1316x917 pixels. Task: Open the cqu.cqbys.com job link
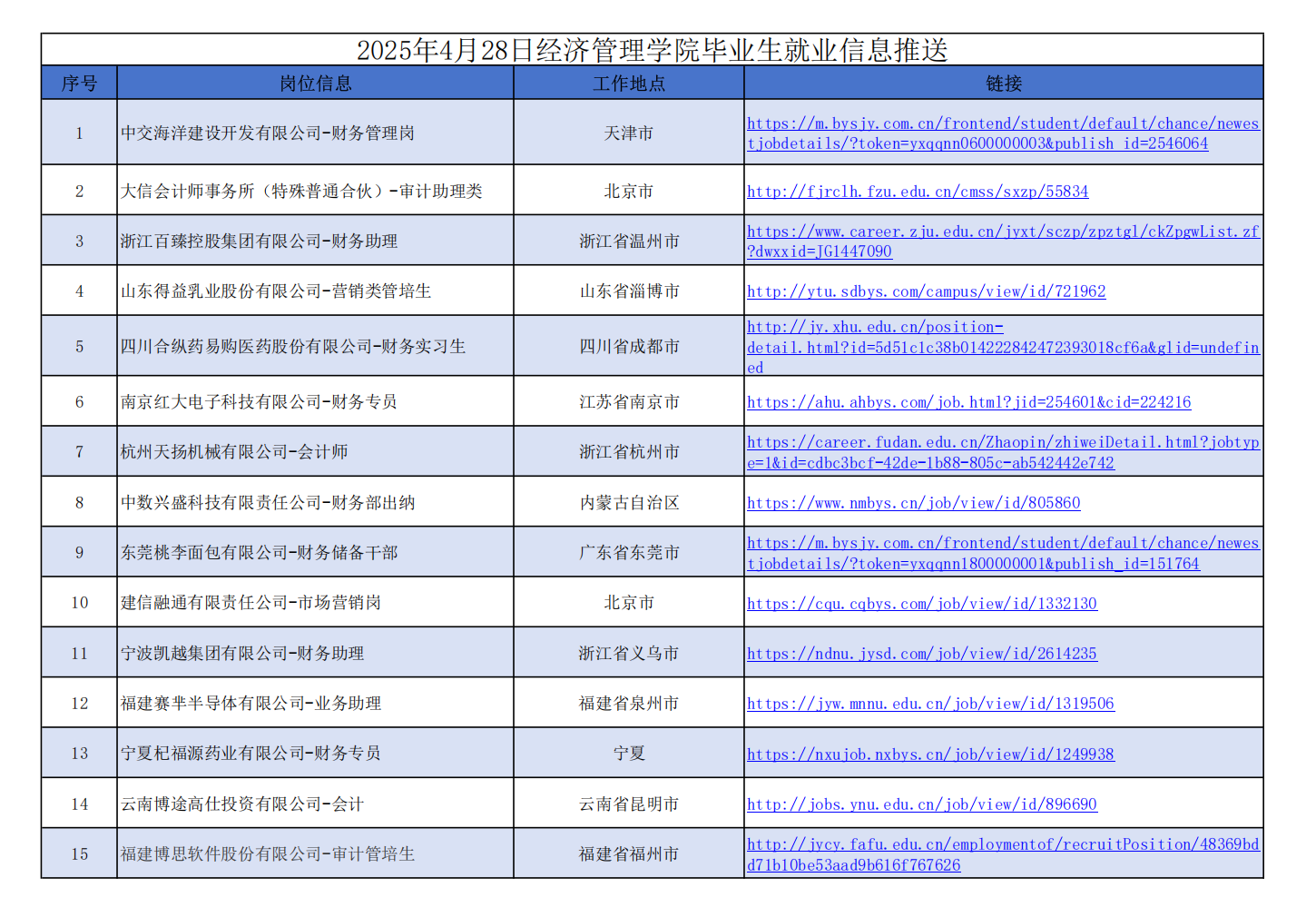click(921, 604)
